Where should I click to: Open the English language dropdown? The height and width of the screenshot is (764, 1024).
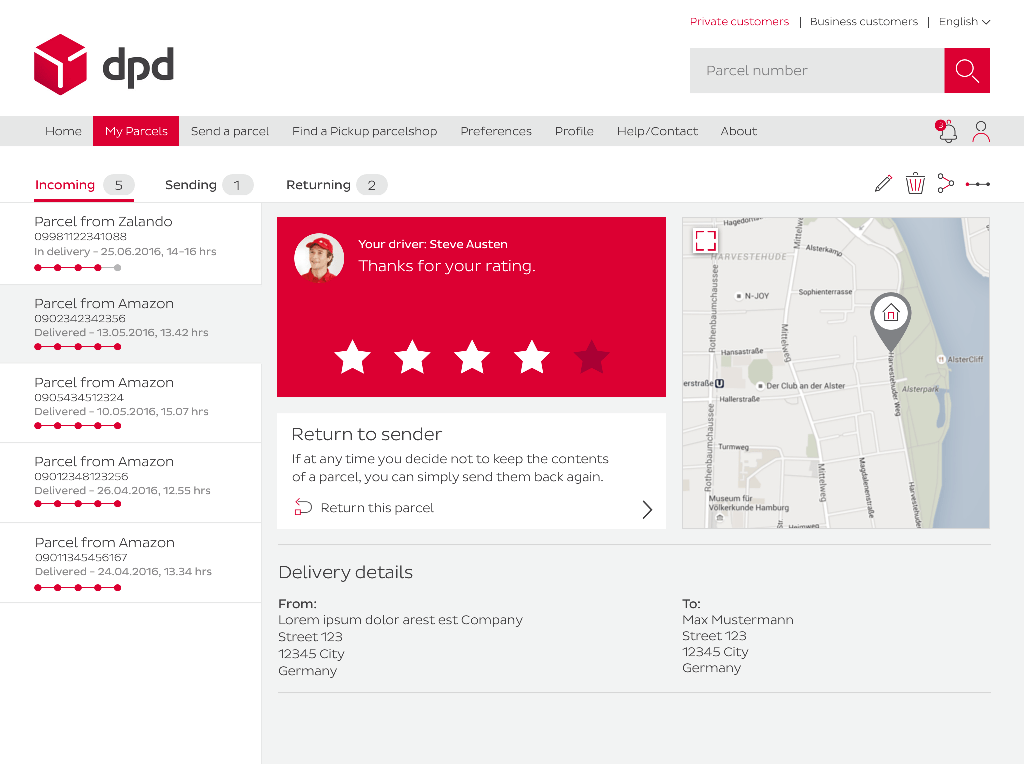click(x=965, y=22)
